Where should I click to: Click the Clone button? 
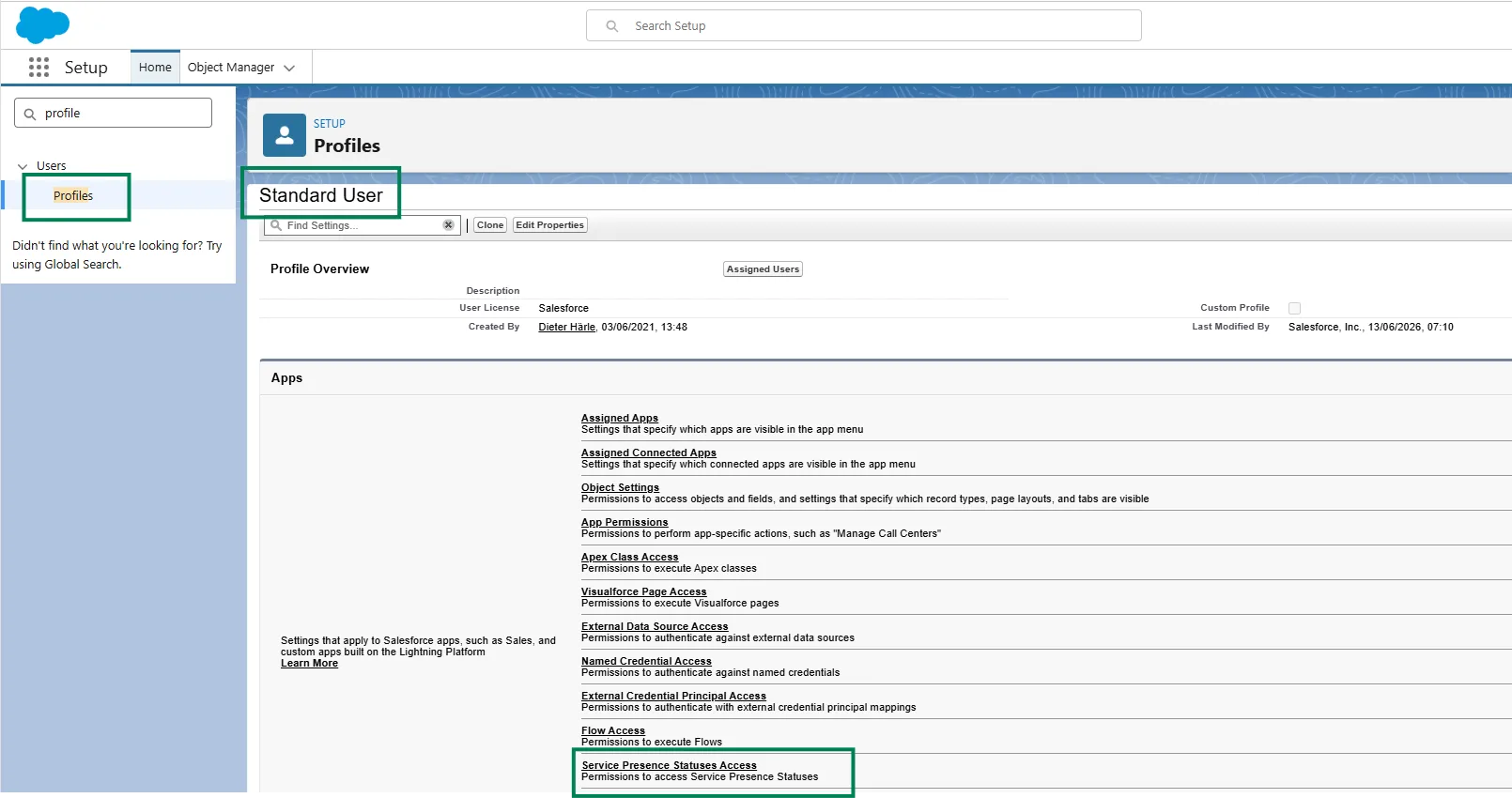pyautogui.click(x=490, y=225)
